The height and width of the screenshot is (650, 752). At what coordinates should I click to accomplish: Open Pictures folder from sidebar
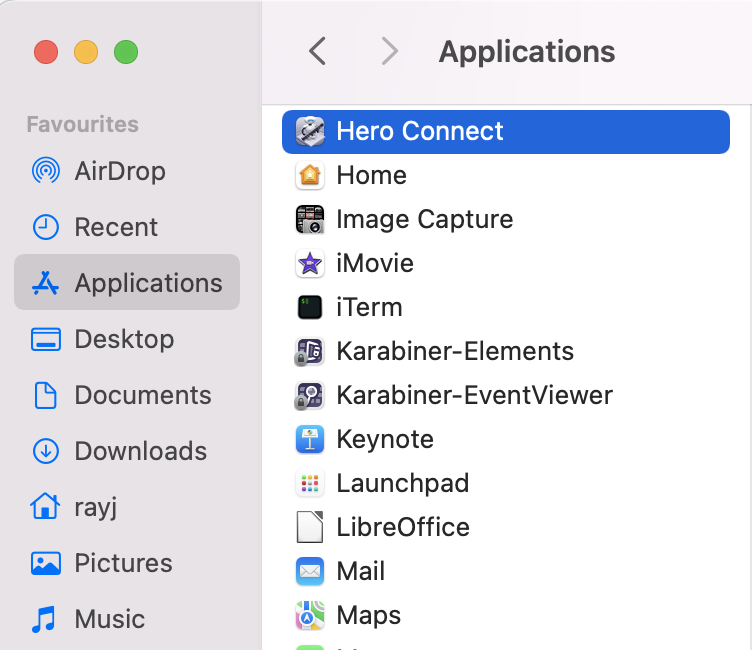tap(127, 563)
